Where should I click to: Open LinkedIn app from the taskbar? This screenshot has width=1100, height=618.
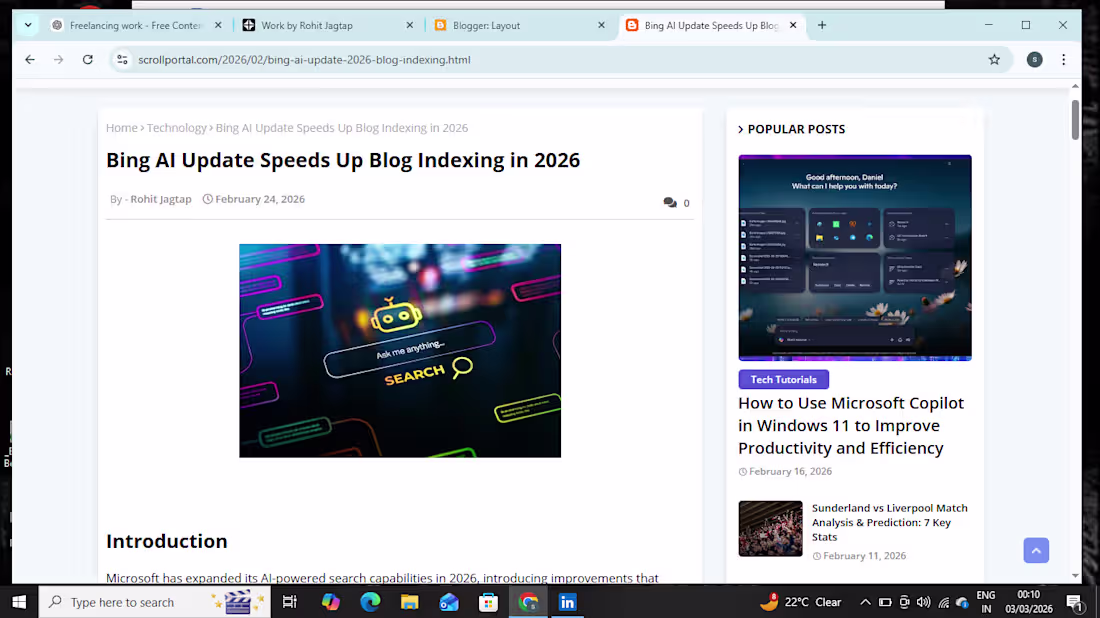coord(568,602)
